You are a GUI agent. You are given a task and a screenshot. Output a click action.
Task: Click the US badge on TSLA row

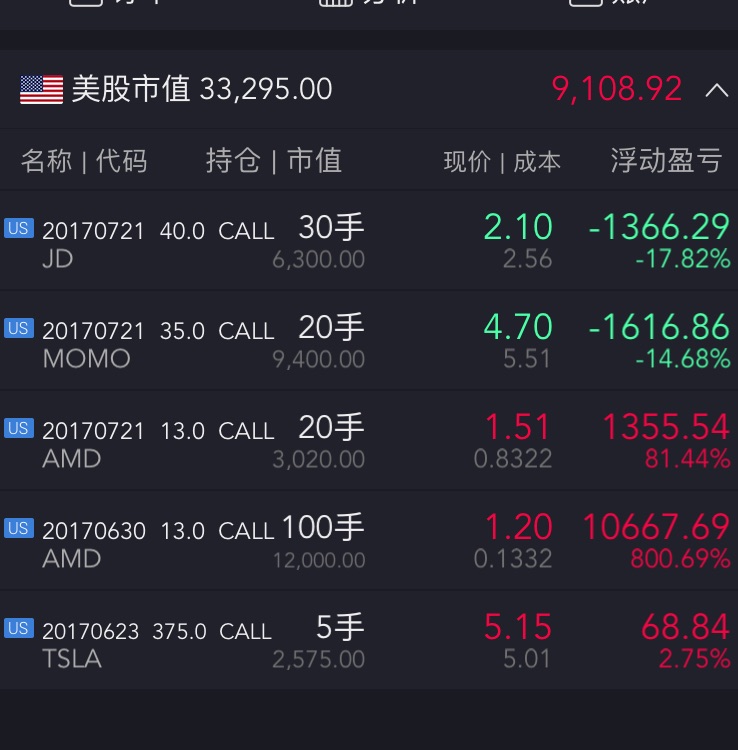[18, 628]
